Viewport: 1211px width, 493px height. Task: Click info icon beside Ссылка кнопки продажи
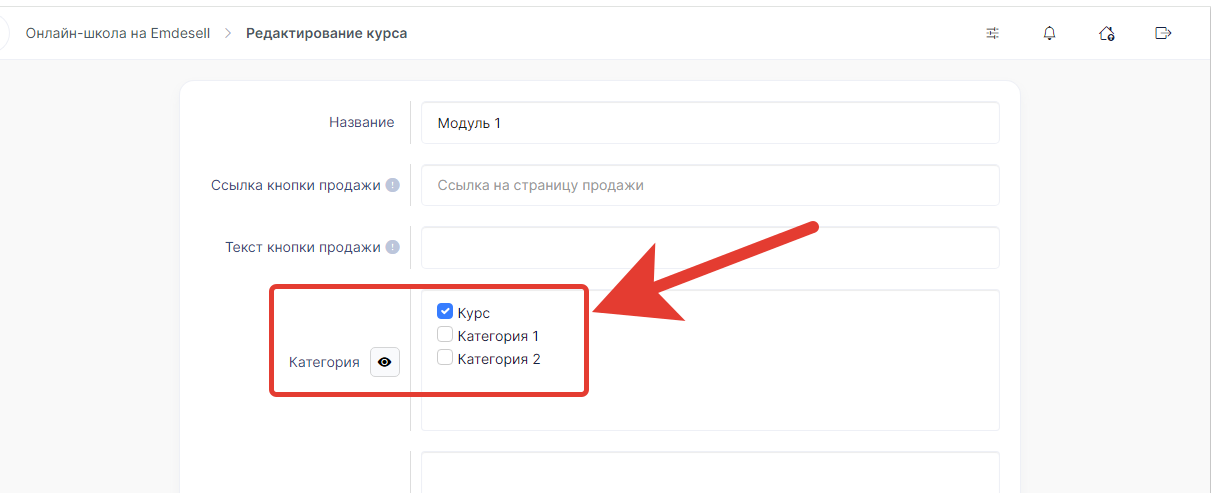pyautogui.click(x=393, y=185)
